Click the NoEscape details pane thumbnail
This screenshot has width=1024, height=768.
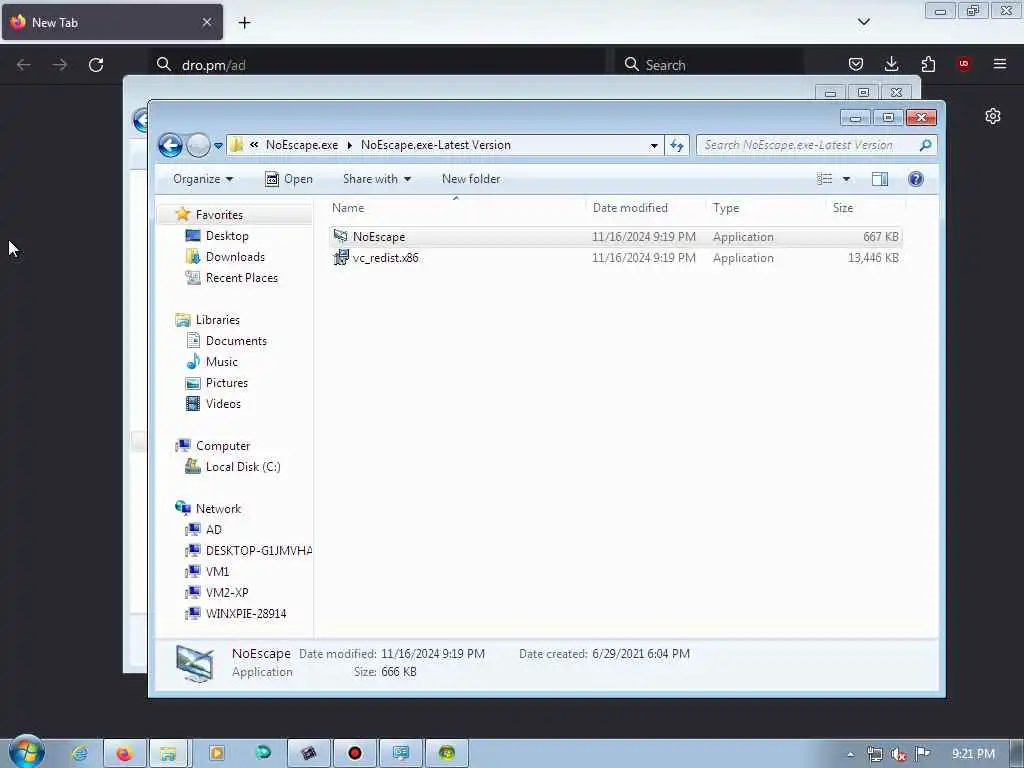click(195, 663)
